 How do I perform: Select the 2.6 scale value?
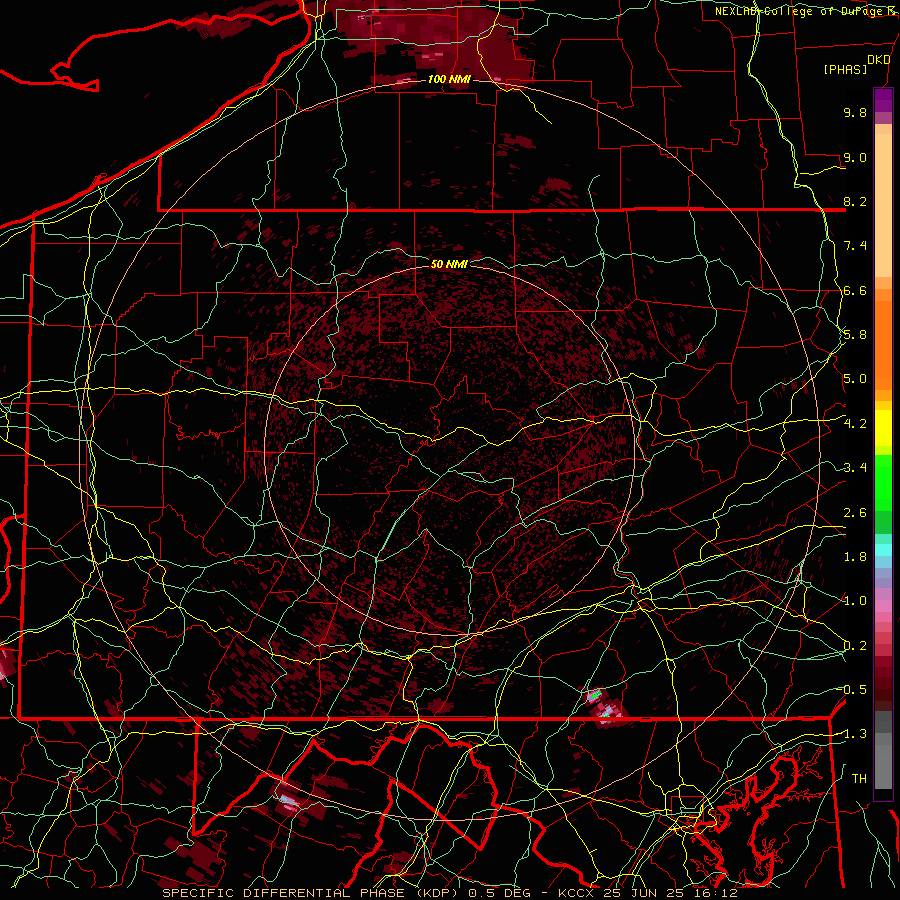(x=855, y=513)
